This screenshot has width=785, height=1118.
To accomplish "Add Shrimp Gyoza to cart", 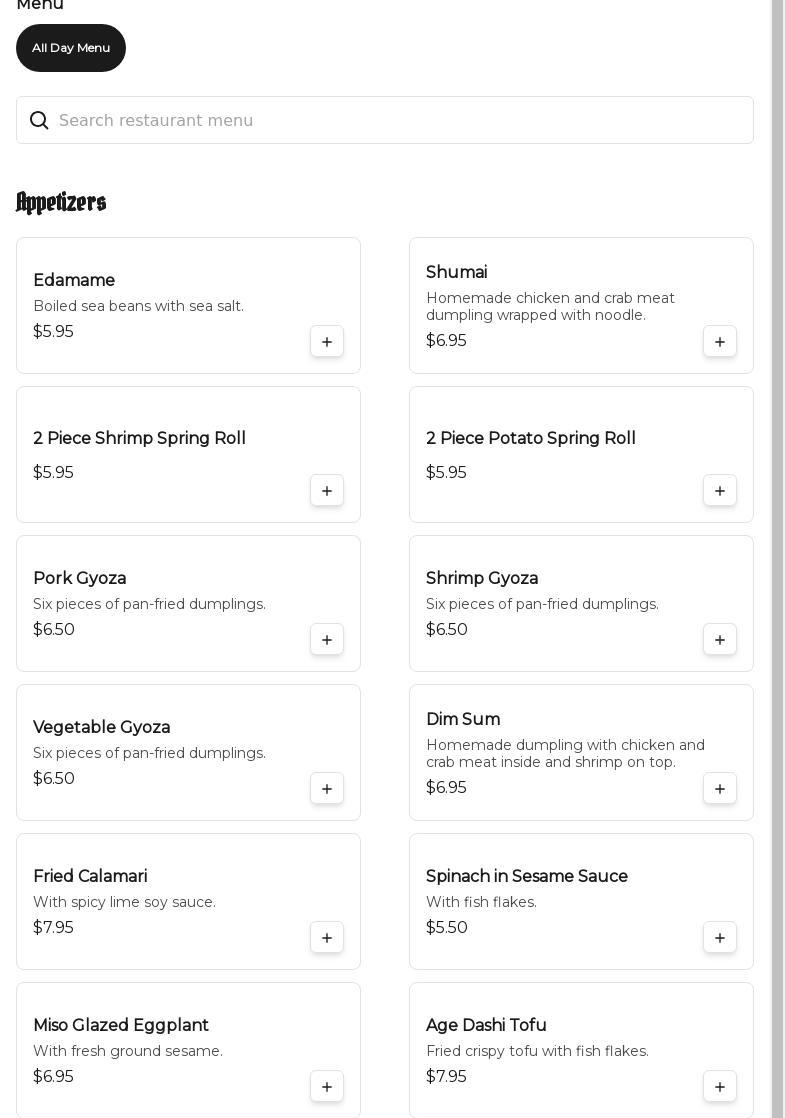I will pos(720,640).
